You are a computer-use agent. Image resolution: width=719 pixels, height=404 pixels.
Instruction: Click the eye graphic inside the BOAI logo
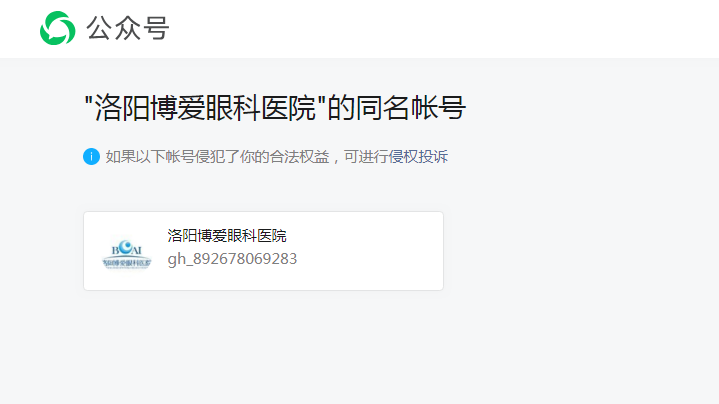pos(126,247)
